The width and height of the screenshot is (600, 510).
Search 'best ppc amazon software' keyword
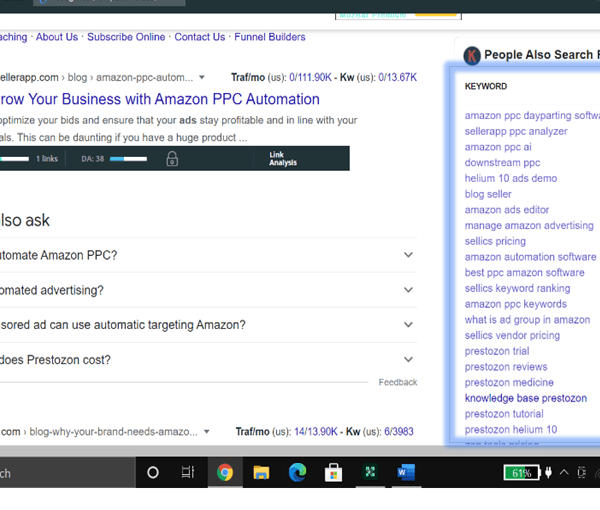(525, 272)
